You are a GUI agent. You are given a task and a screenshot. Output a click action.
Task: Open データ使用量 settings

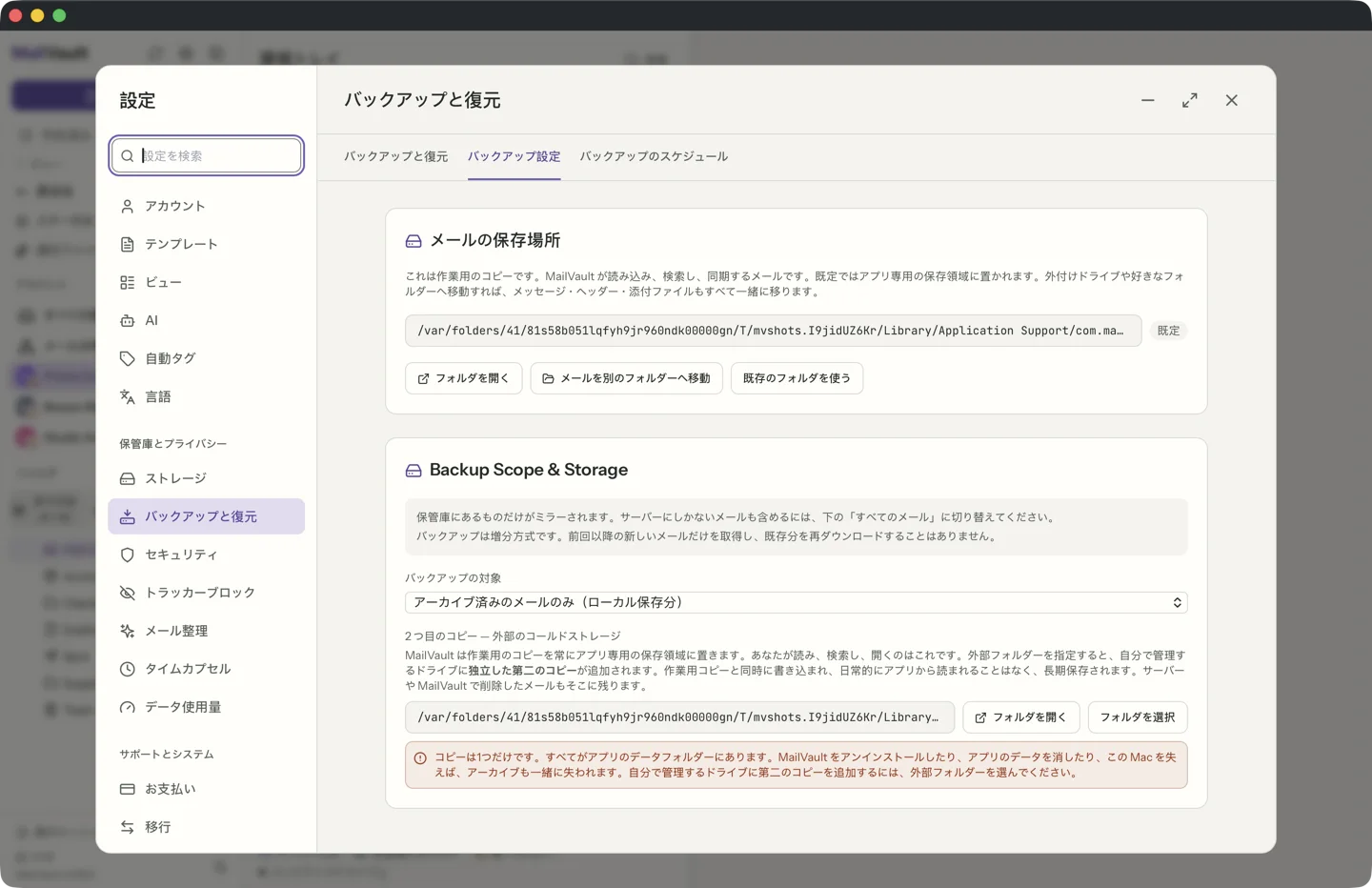tap(206, 707)
